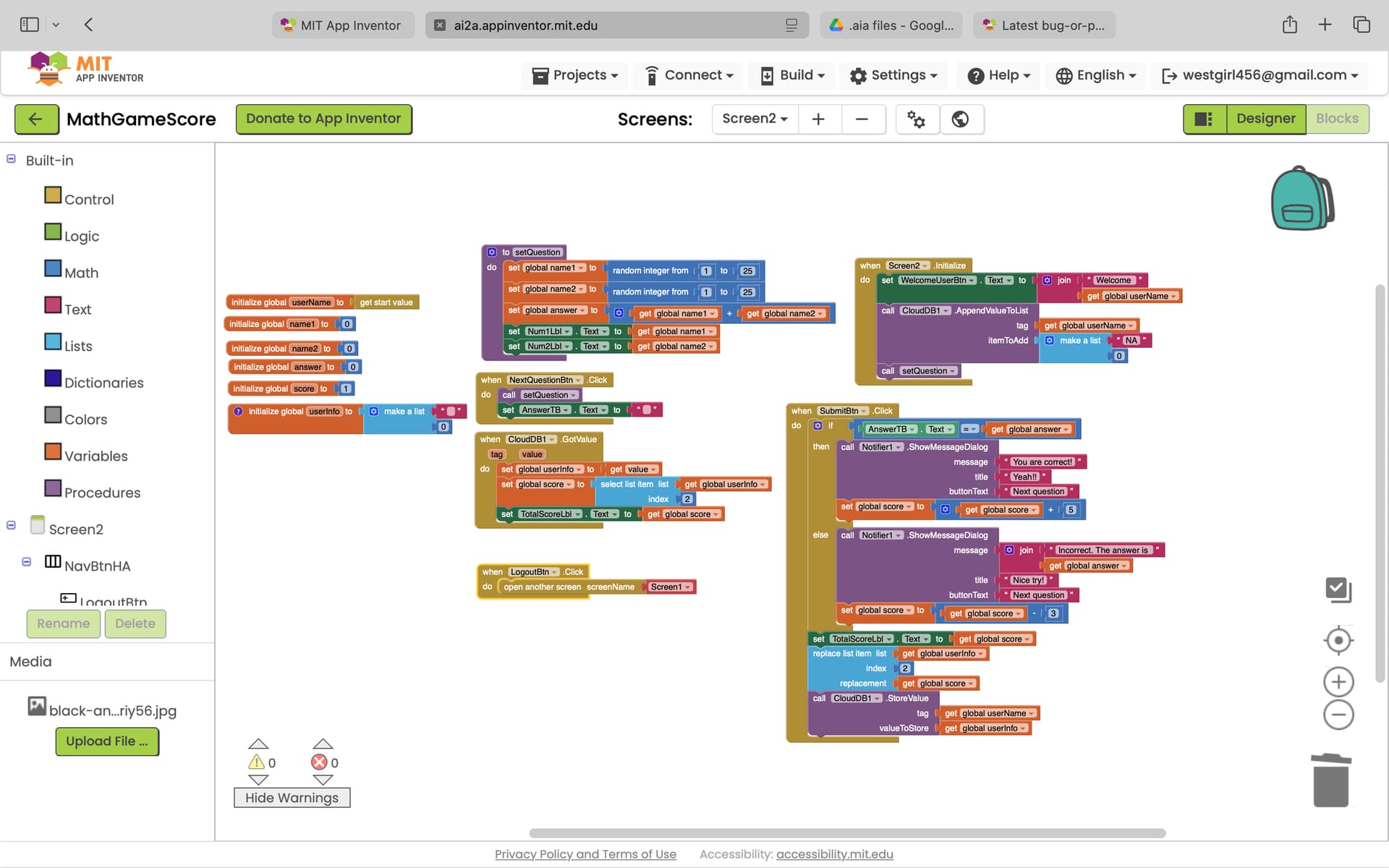Zoom out using the minus circle icon
The image size is (1389, 868).
(x=1338, y=715)
